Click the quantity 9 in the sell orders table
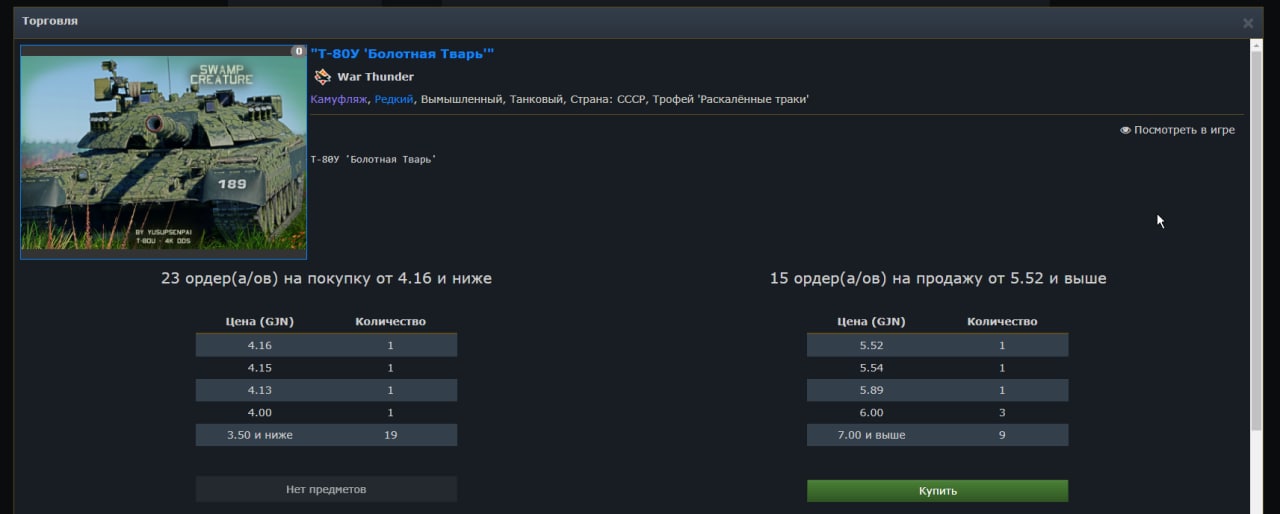This screenshot has height=514, width=1280. (1002, 435)
